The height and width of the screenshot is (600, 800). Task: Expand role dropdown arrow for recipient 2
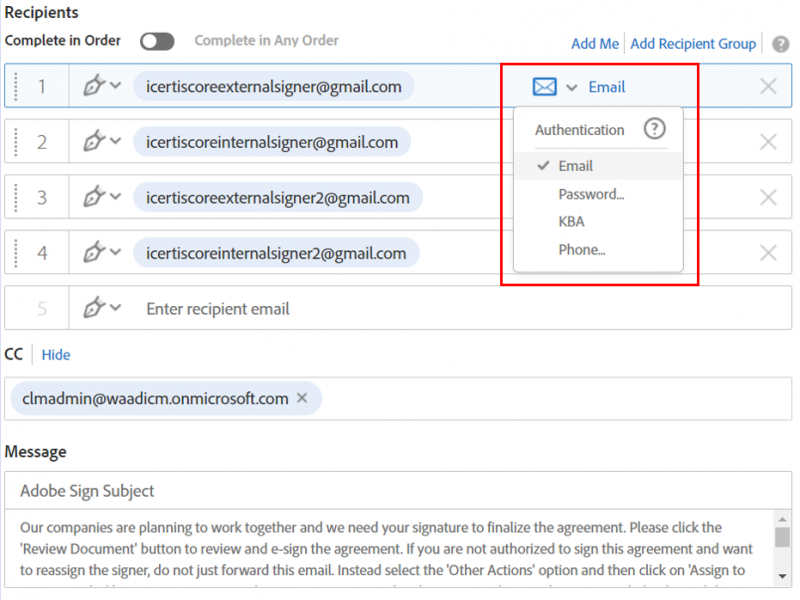(116, 141)
